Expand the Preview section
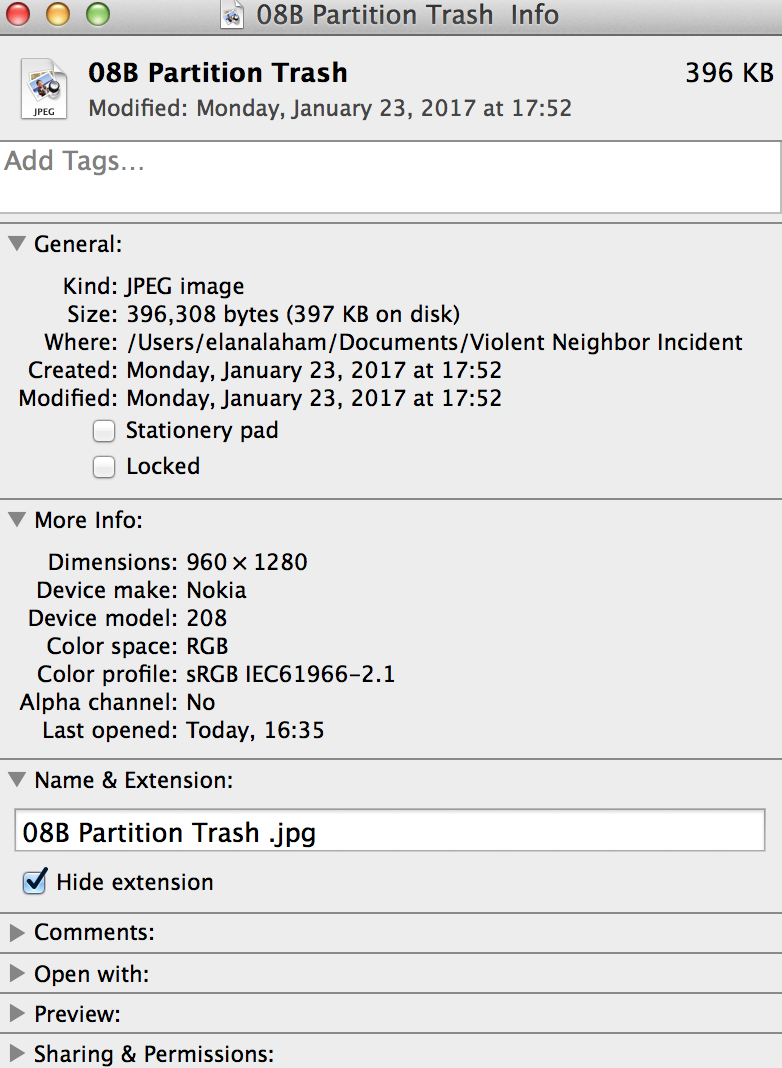This screenshot has width=782, height=1068. pos(17,1014)
